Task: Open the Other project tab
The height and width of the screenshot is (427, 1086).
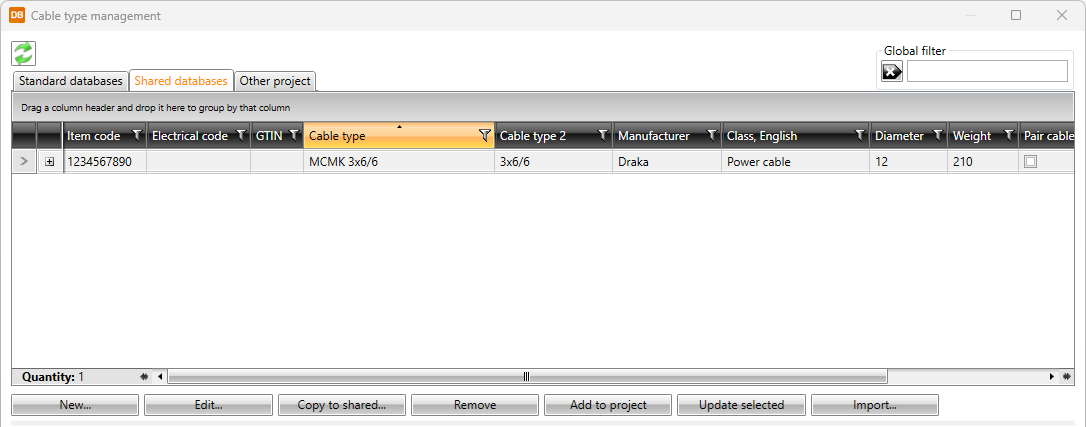Action: pos(275,81)
